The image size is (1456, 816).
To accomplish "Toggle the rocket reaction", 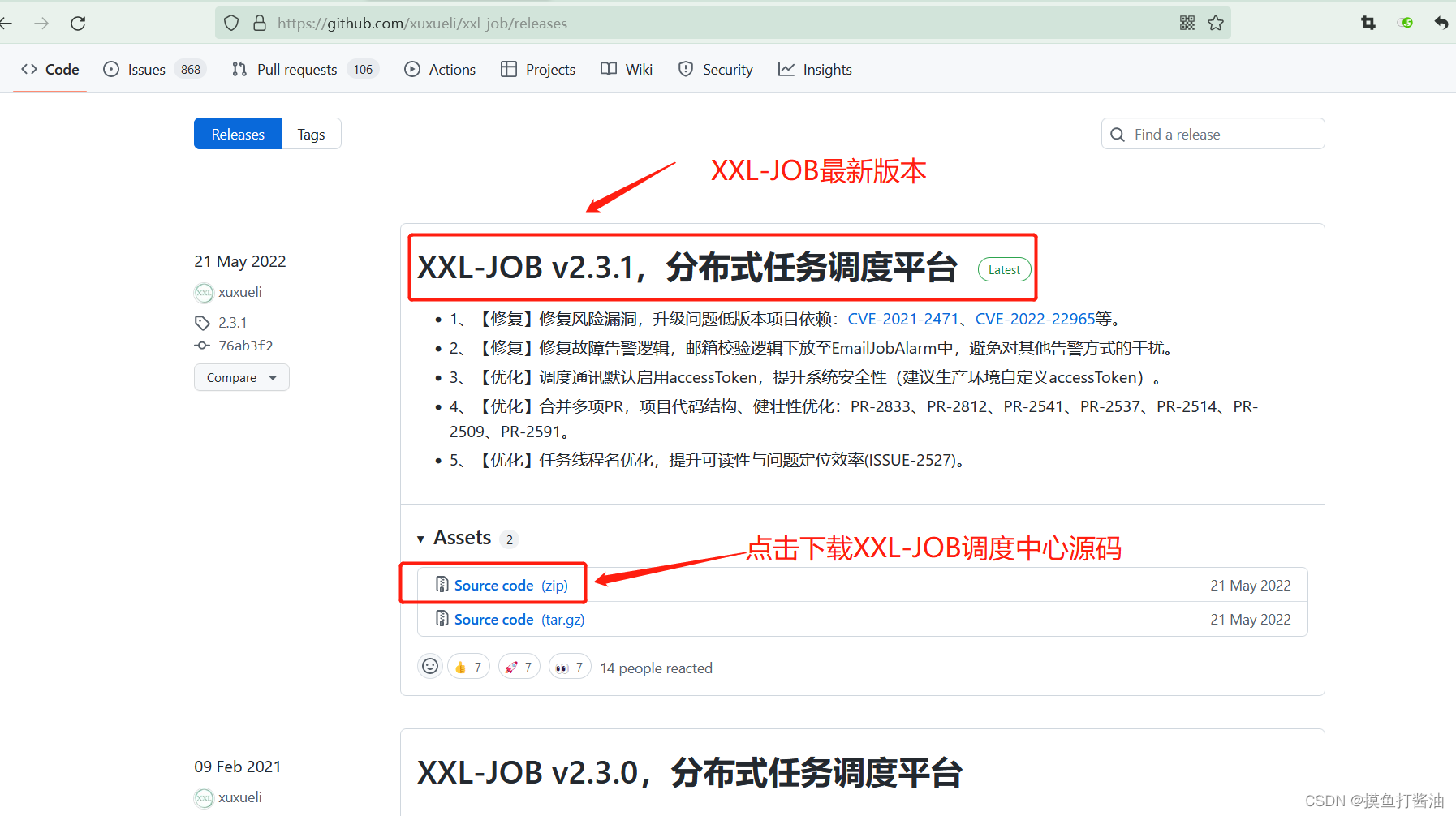I will point(519,667).
